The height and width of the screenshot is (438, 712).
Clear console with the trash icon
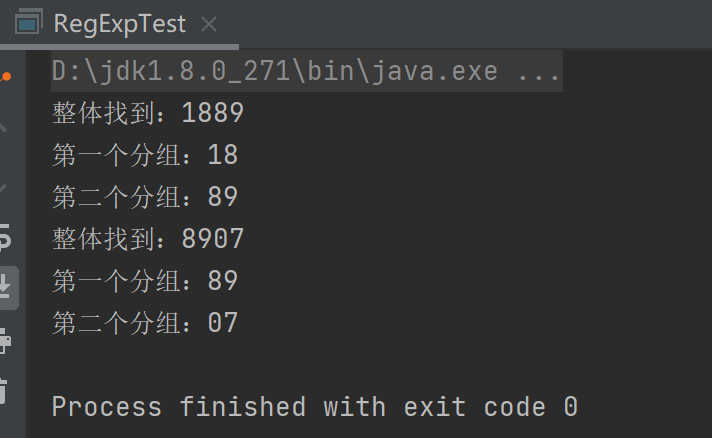5,388
